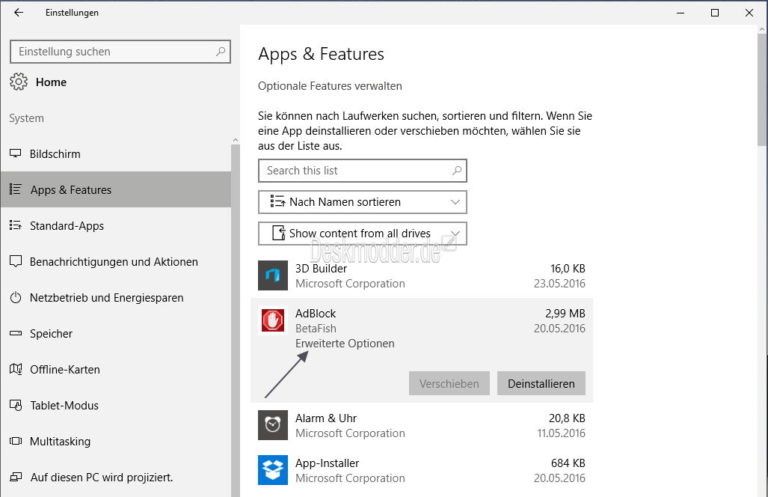Image resolution: width=768 pixels, height=497 pixels.
Task: Click the magnifier in Search this list
Action: point(456,170)
